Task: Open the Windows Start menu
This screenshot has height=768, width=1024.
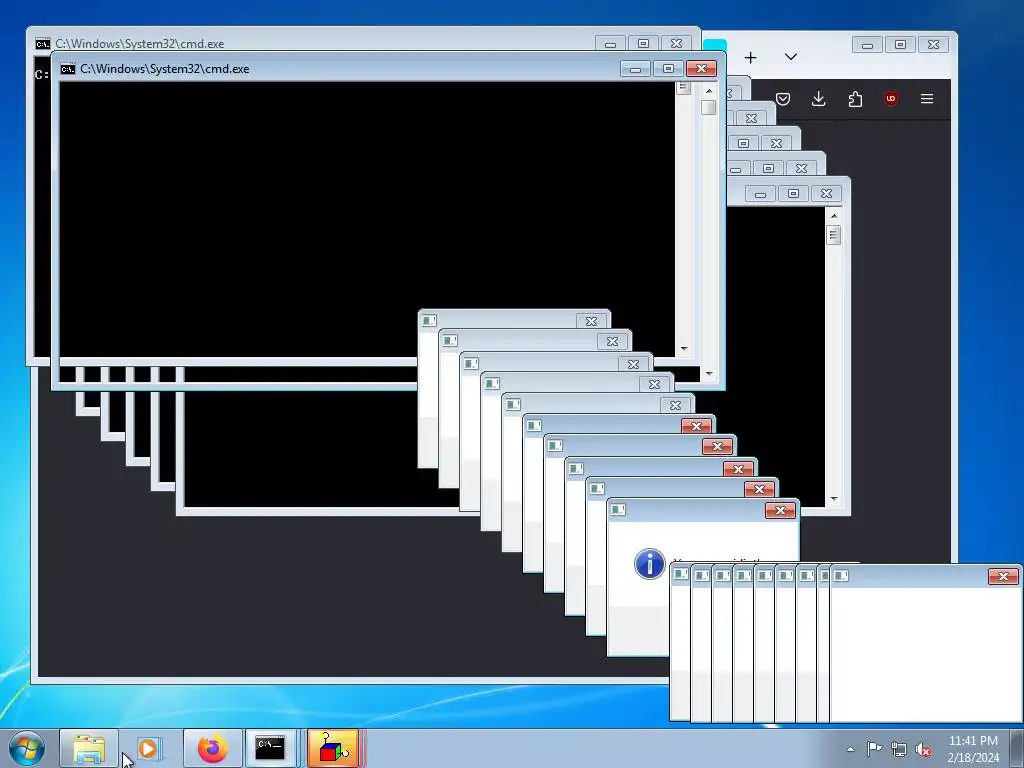Action: pos(27,748)
